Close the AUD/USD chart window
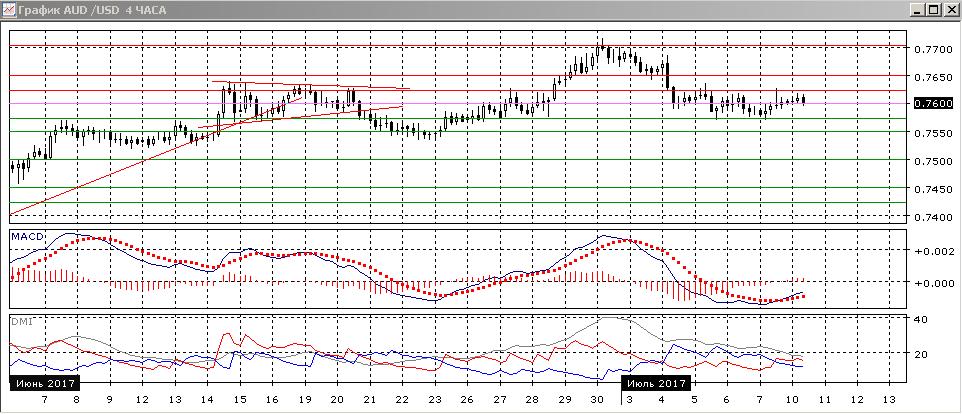962x414 pixels. (949, 10)
